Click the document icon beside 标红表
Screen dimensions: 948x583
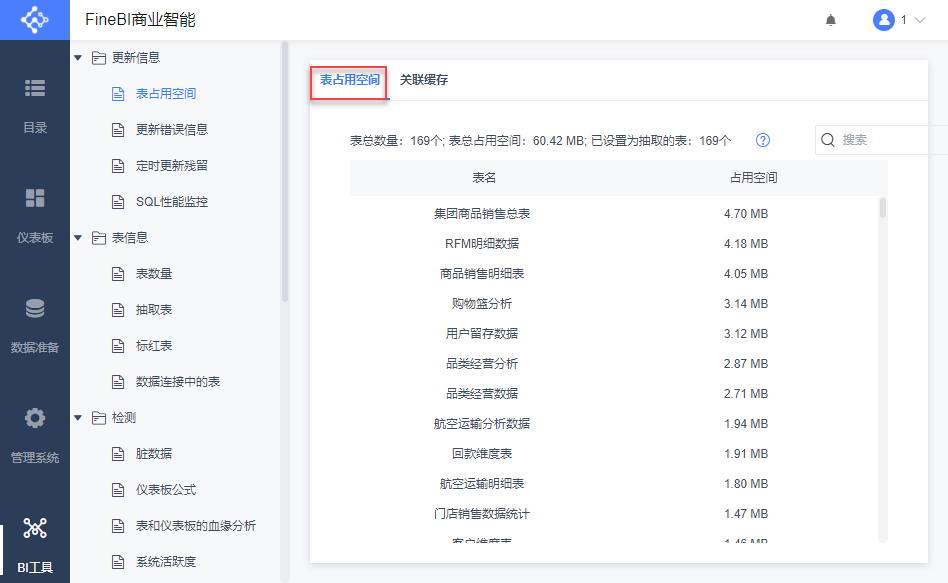tap(118, 346)
